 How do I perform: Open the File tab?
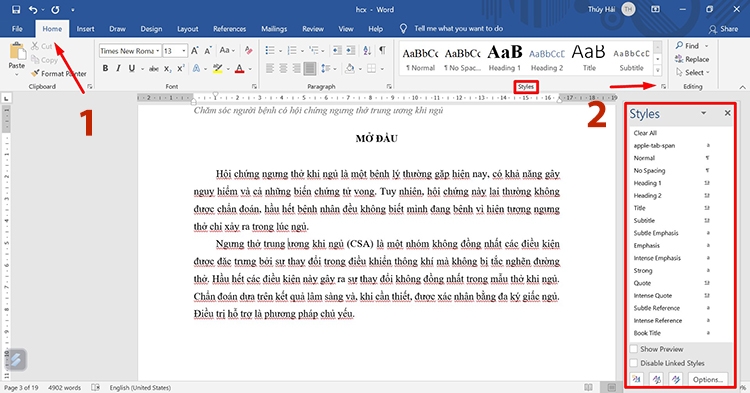[17, 29]
